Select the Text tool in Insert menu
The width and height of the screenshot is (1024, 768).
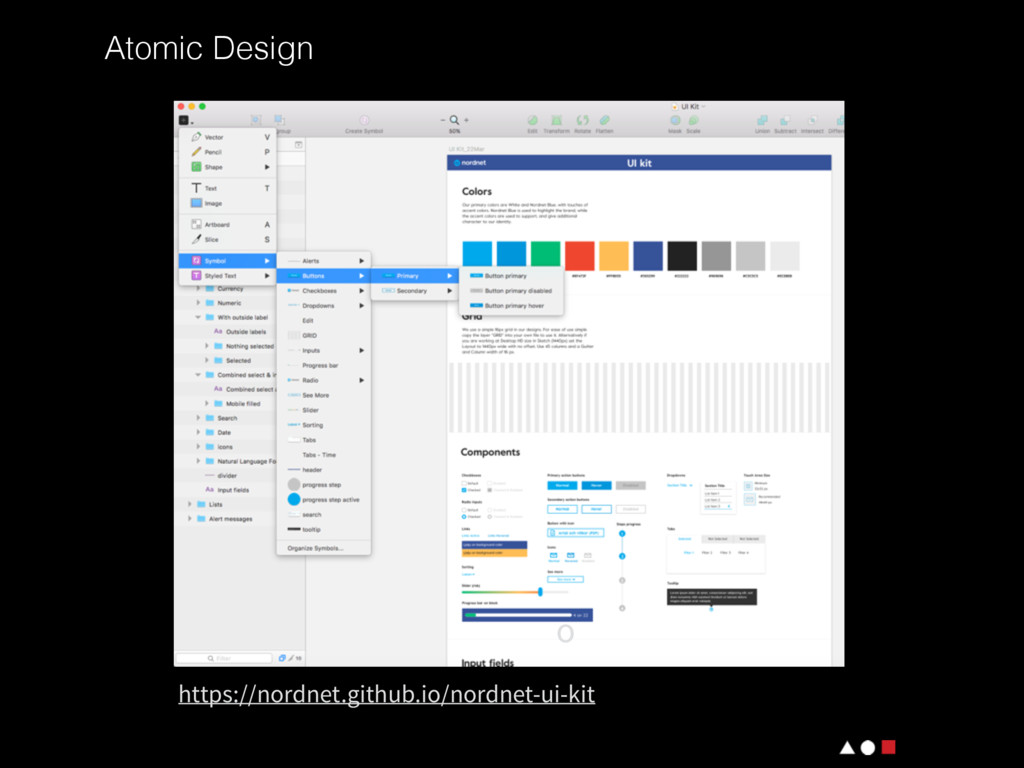[228, 188]
